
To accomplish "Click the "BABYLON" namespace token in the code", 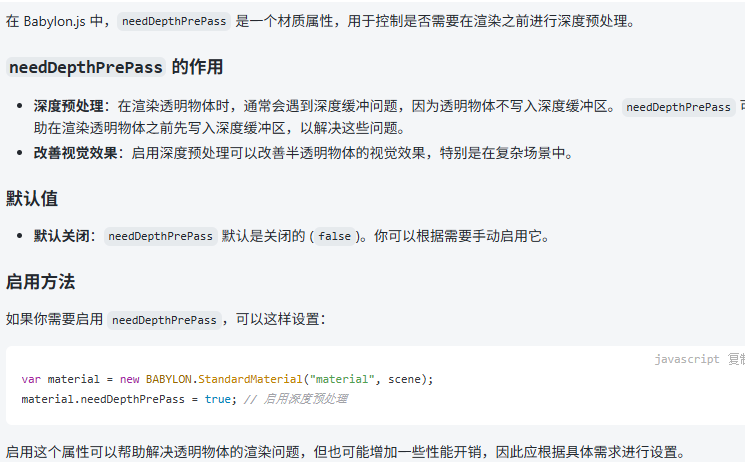I will click(x=169, y=379).
